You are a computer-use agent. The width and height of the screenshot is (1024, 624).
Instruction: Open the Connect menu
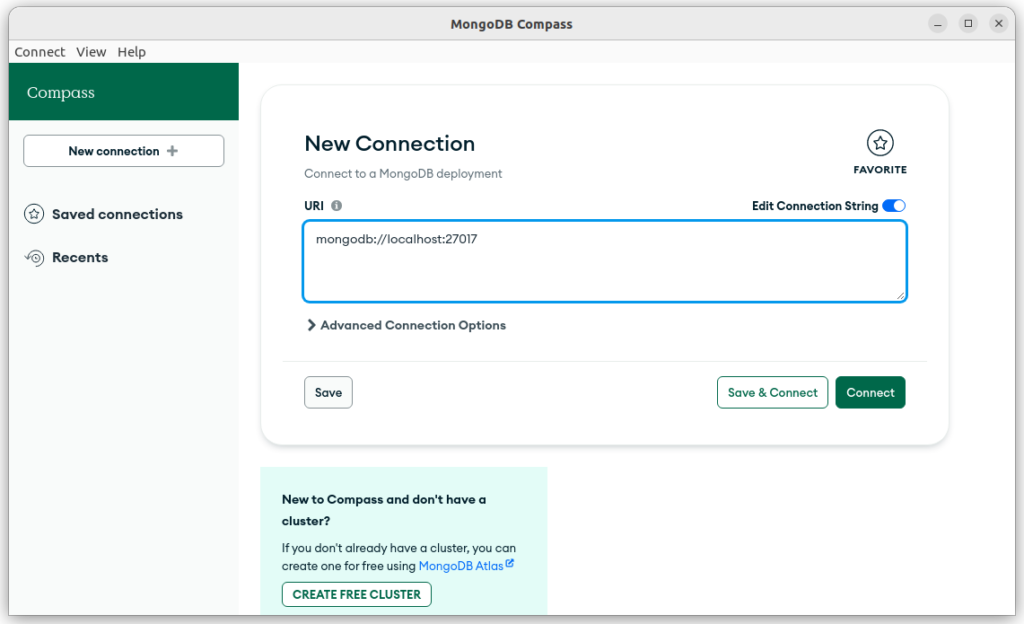40,52
